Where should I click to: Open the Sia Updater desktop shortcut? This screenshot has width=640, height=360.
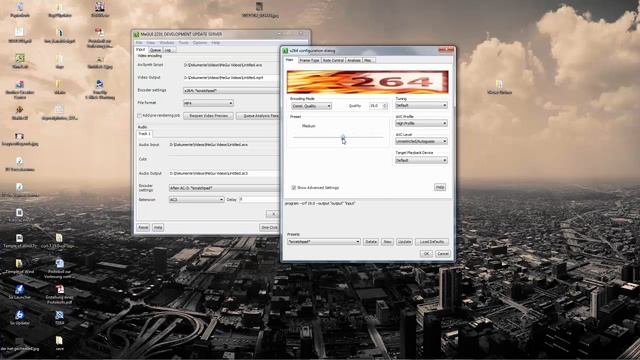pyautogui.click(x=19, y=318)
